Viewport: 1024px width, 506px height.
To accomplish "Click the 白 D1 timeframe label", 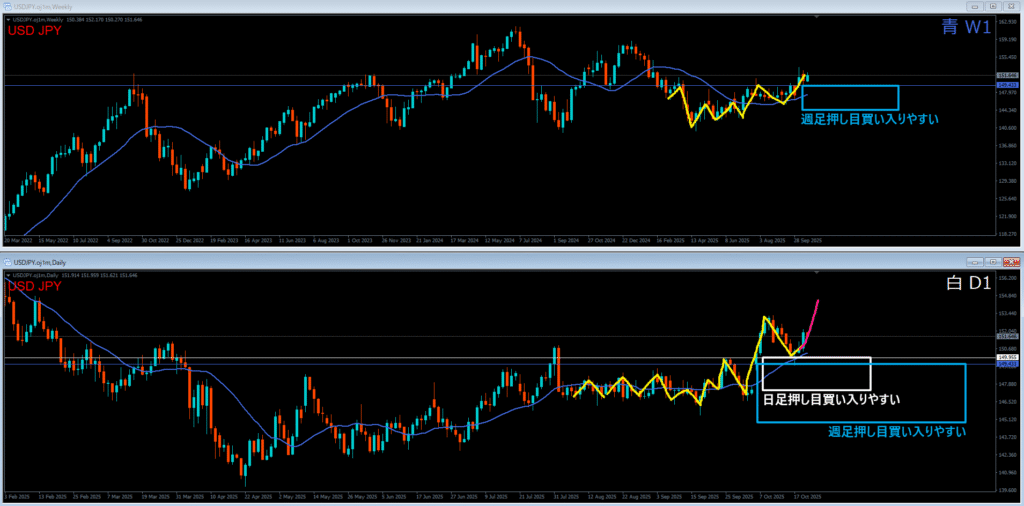I will (967, 283).
